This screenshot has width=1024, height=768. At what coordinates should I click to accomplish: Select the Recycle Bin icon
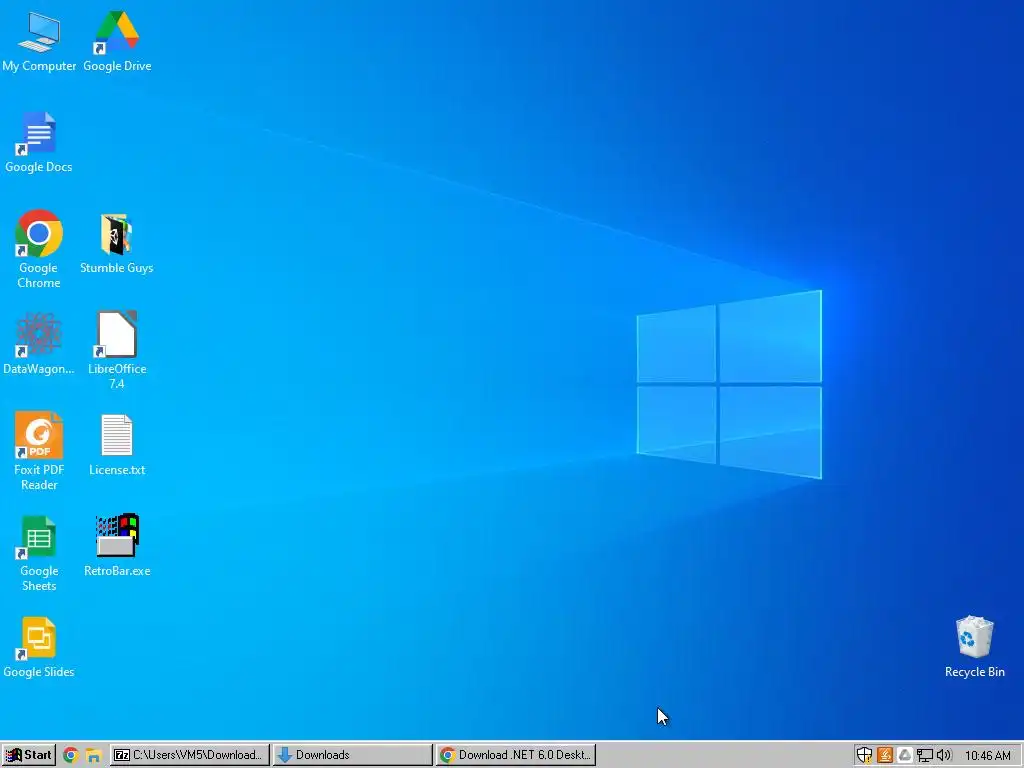coord(974,647)
